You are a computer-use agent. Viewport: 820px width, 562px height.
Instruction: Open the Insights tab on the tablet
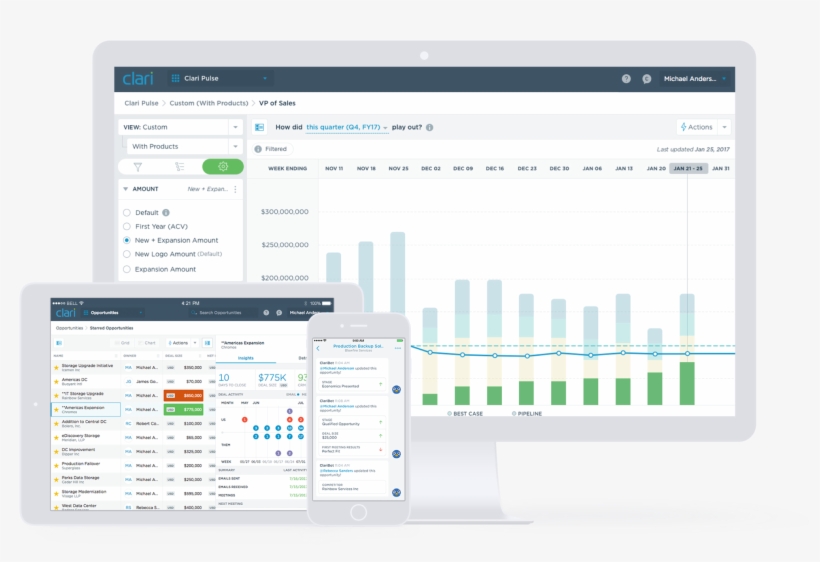click(246, 356)
